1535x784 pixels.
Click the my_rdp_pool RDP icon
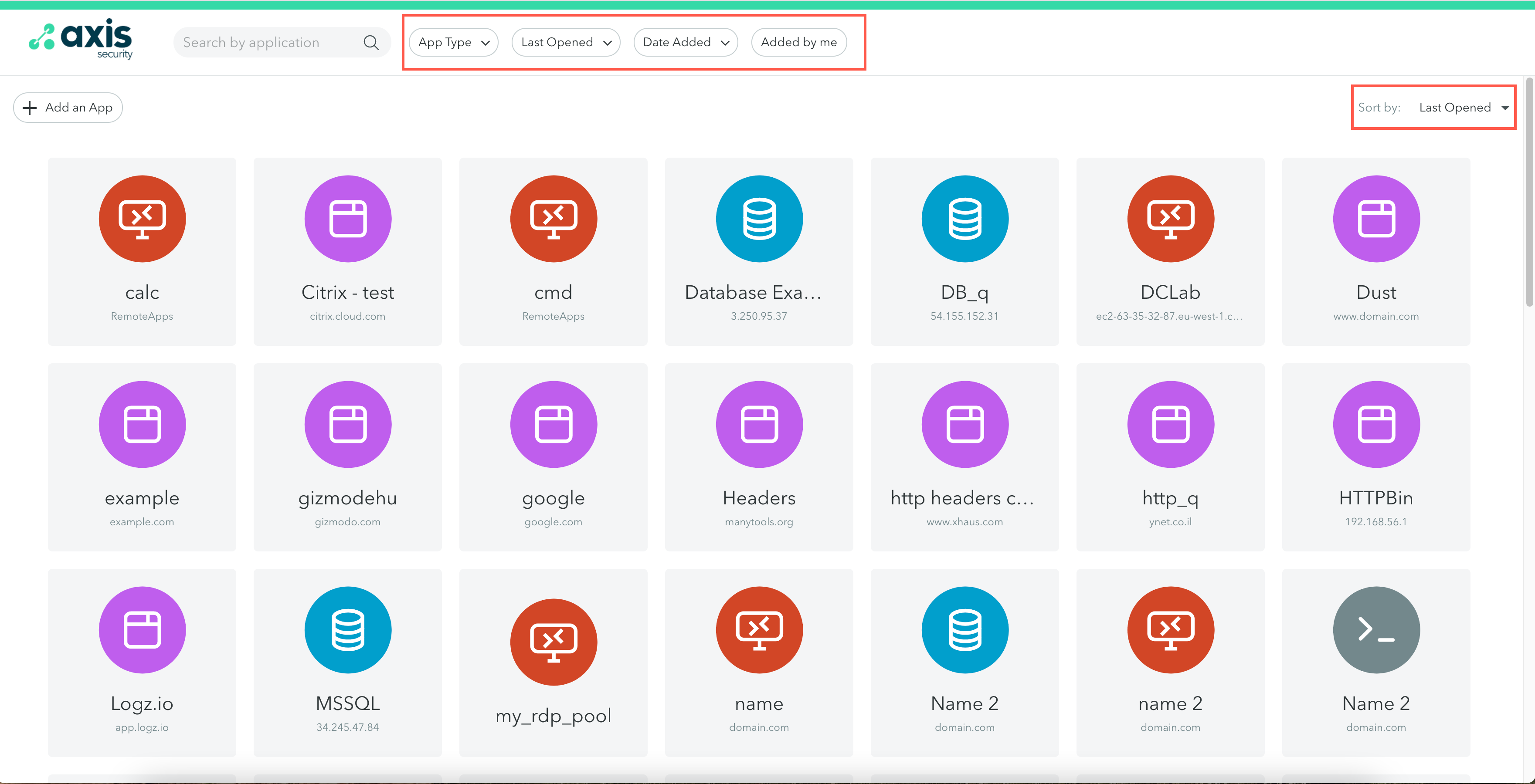554,642
